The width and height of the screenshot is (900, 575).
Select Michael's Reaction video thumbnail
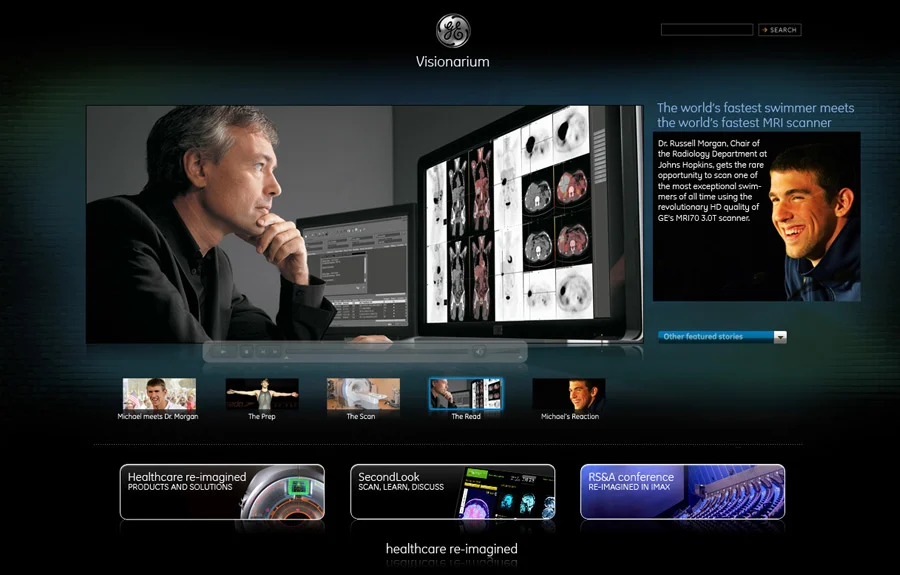coord(569,394)
